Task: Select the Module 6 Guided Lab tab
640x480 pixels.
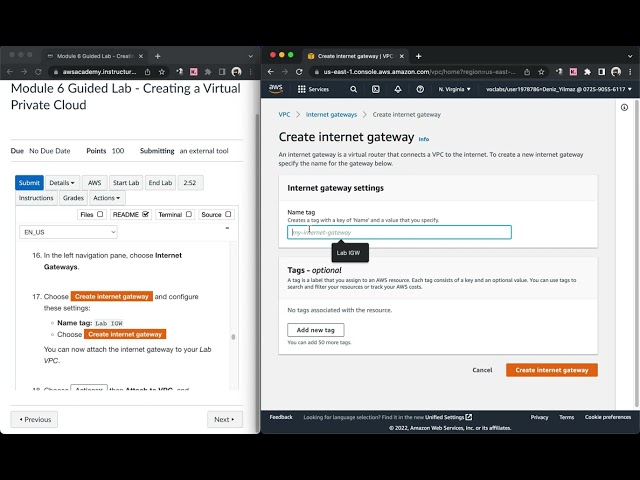Action: tap(96, 56)
